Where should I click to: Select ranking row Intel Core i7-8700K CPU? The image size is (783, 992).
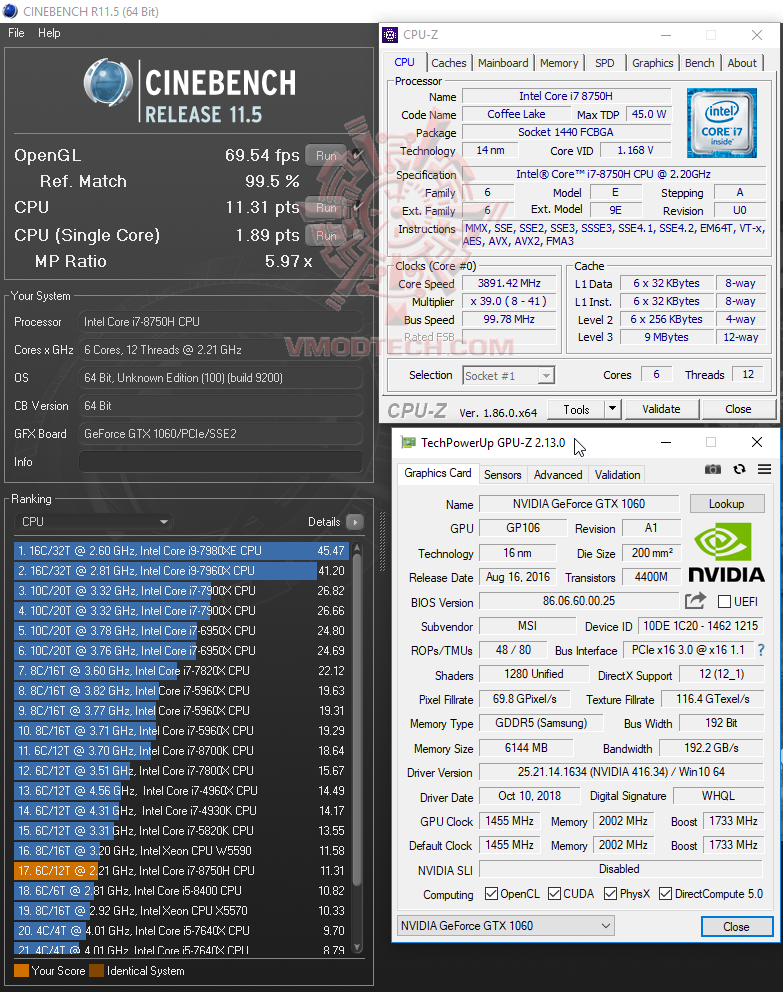[x=181, y=750]
